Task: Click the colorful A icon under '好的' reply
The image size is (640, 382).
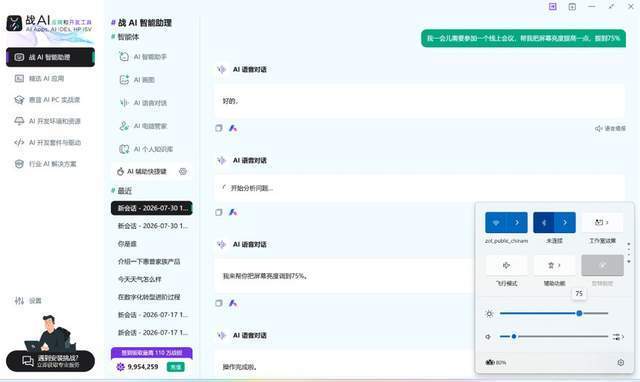Action: [x=233, y=128]
